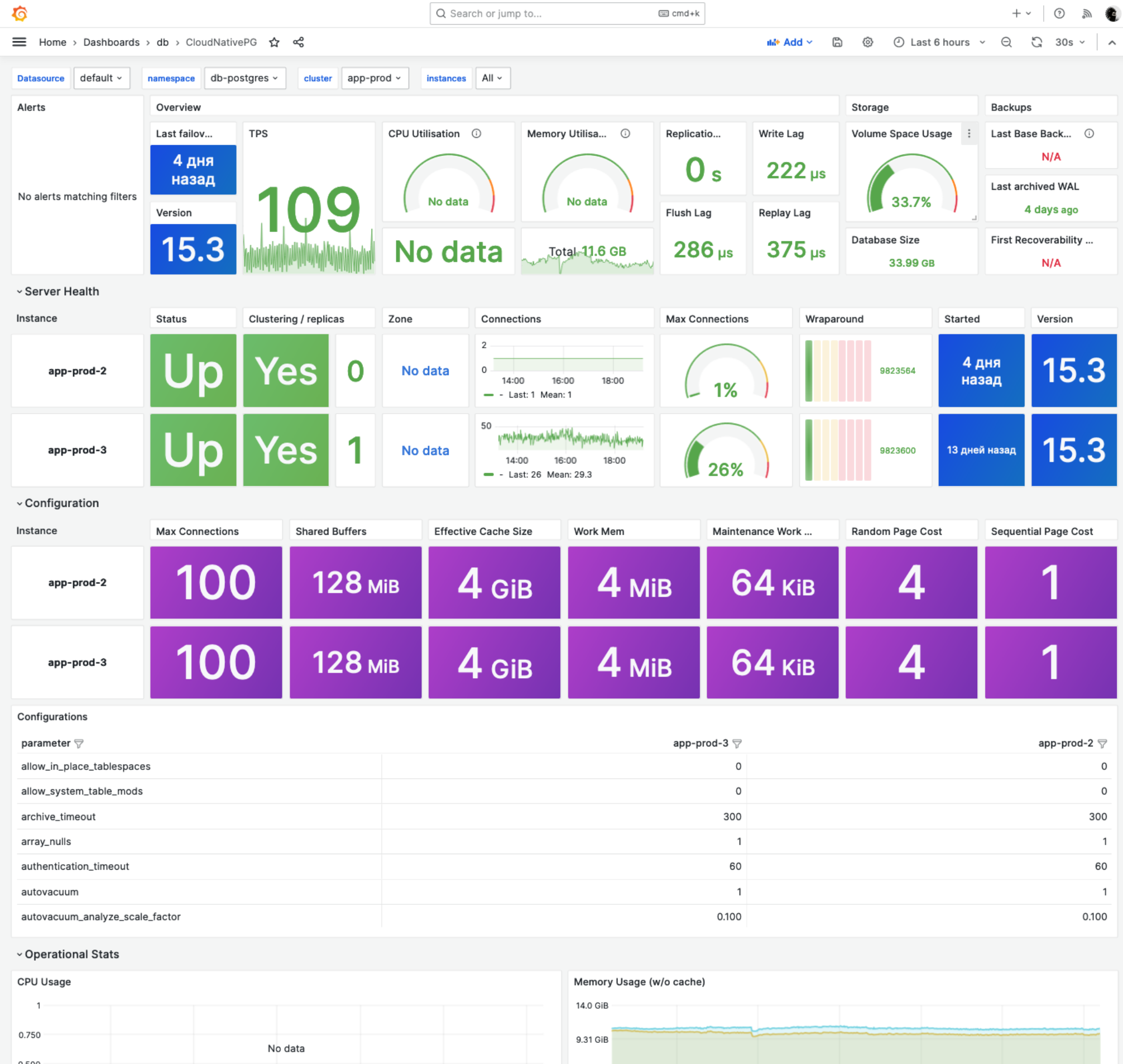
Task: Open the hamburger navigation menu
Action: point(20,42)
